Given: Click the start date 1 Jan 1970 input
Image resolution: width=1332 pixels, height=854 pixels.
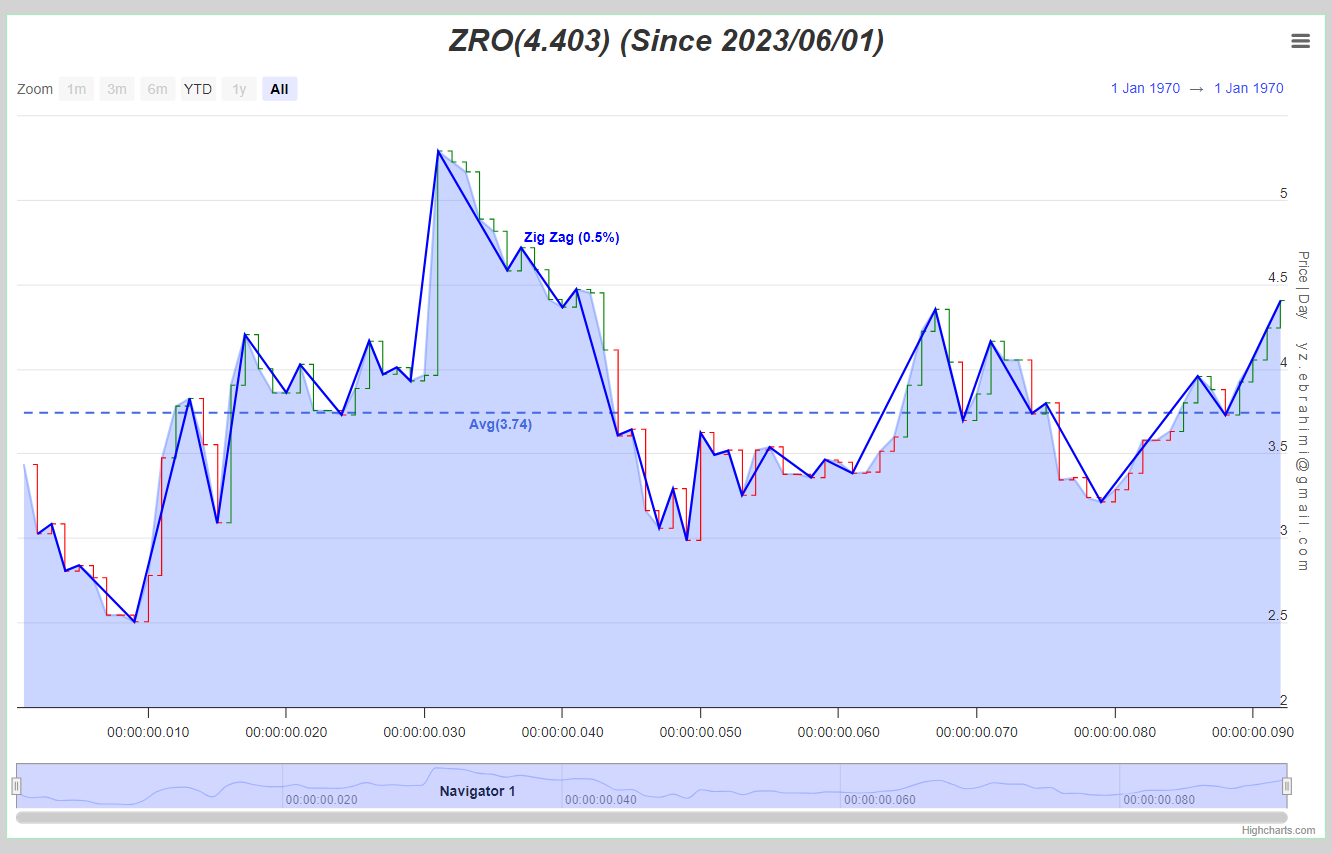Looking at the screenshot, I should point(1145,88).
